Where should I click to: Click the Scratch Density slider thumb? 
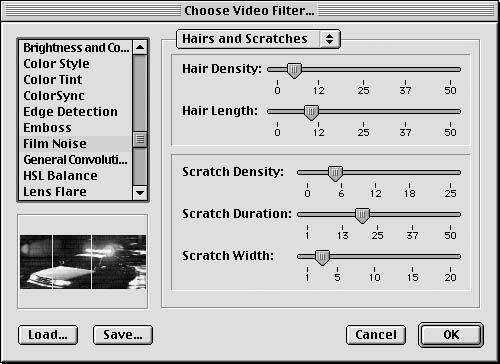coord(335,174)
